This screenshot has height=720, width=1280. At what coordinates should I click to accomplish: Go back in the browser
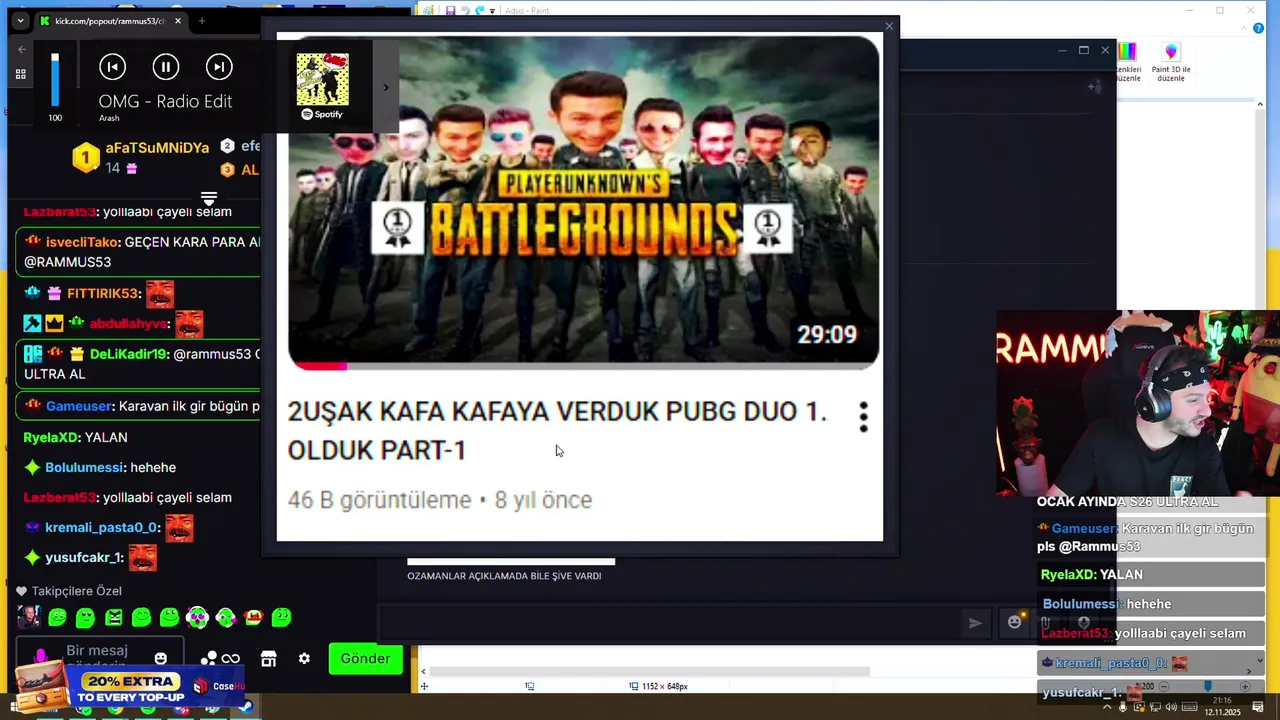[22, 49]
